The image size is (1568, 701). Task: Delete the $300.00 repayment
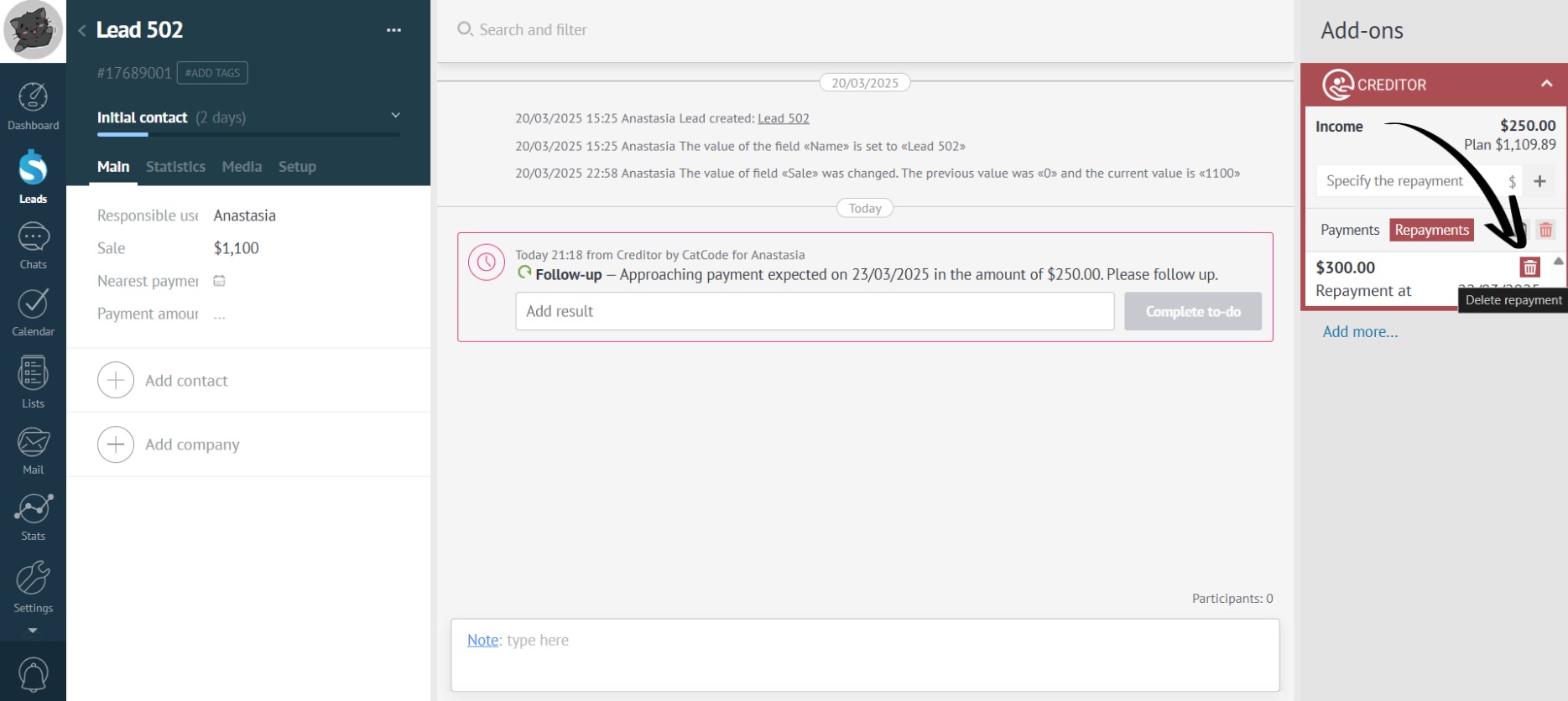[x=1529, y=267]
